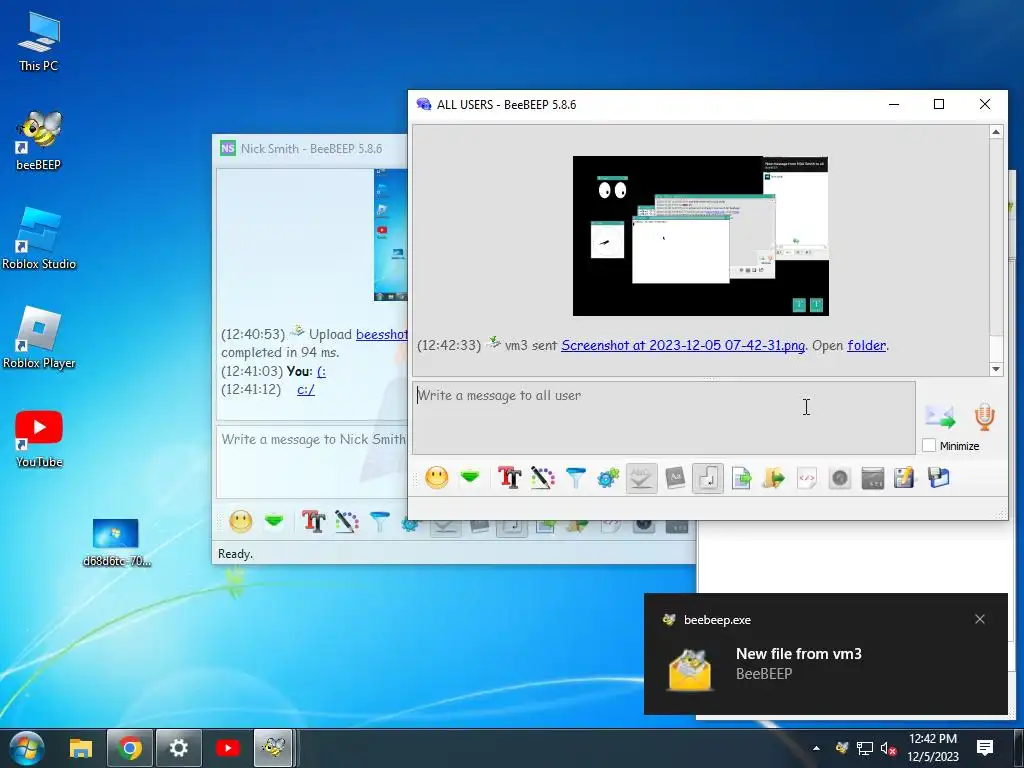This screenshot has height=768, width=1024.
Task: Click filter funnel in Nick Smith window
Action: (379, 521)
